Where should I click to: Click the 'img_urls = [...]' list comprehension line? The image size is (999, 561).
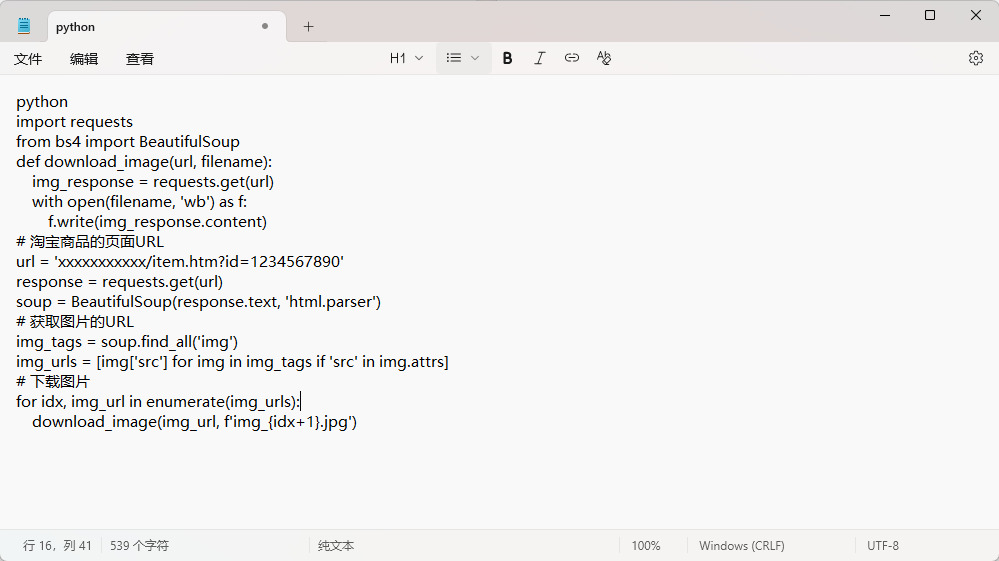[233, 362]
